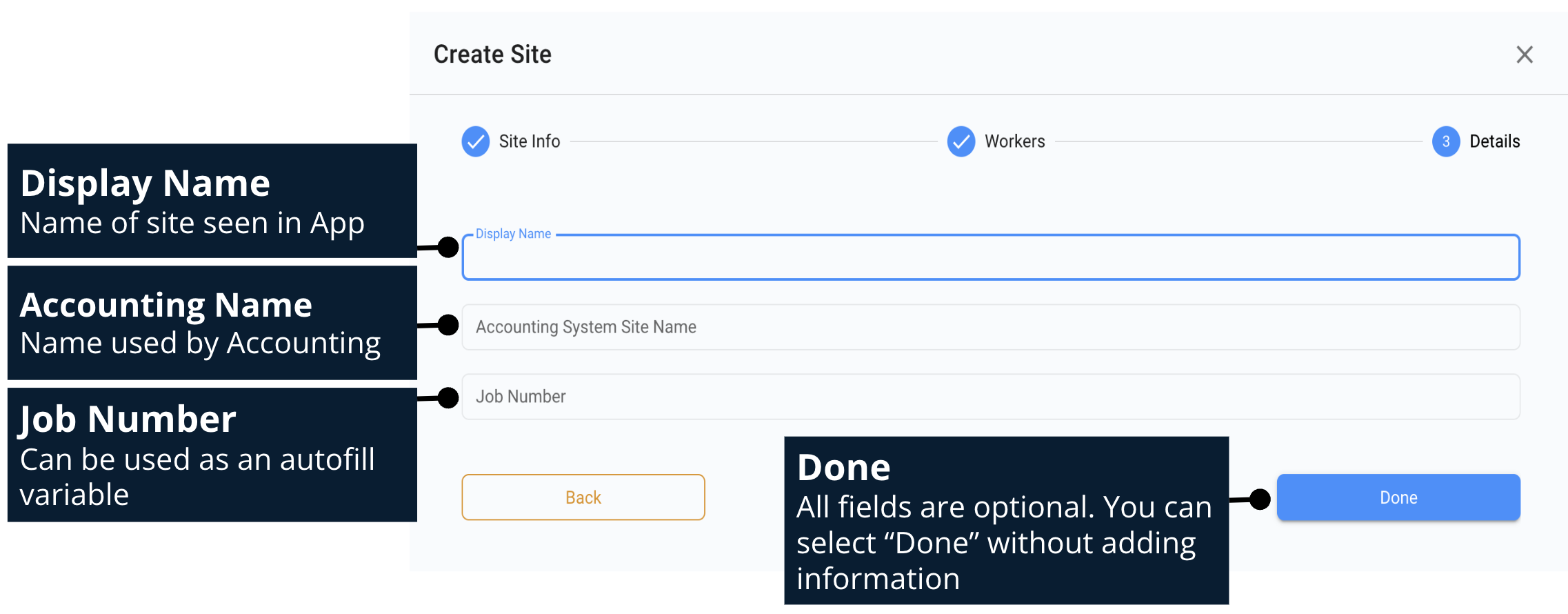Viewport: 1568px width, 614px height.
Task: Click into the Job Number field
Action: coord(990,397)
